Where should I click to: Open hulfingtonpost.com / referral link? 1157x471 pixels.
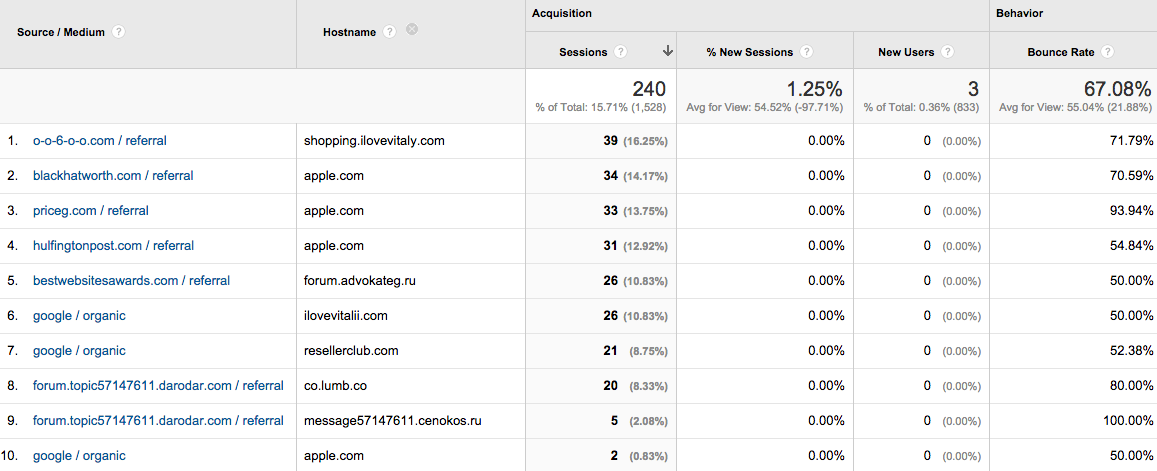(x=114, y=245)
